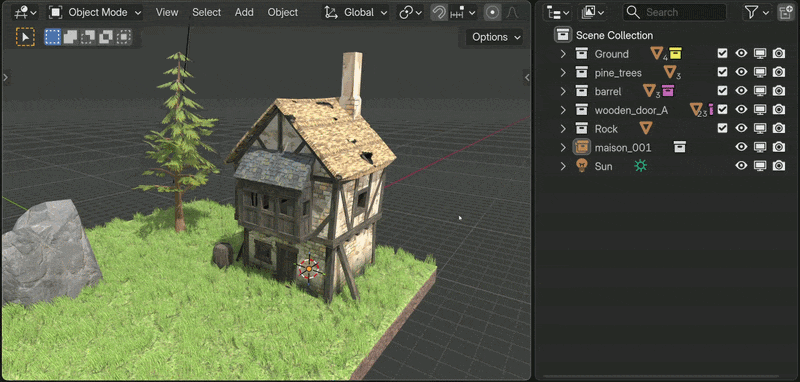Toggle the snap magnet icon
Screen dimensions: 800x382
439,12
